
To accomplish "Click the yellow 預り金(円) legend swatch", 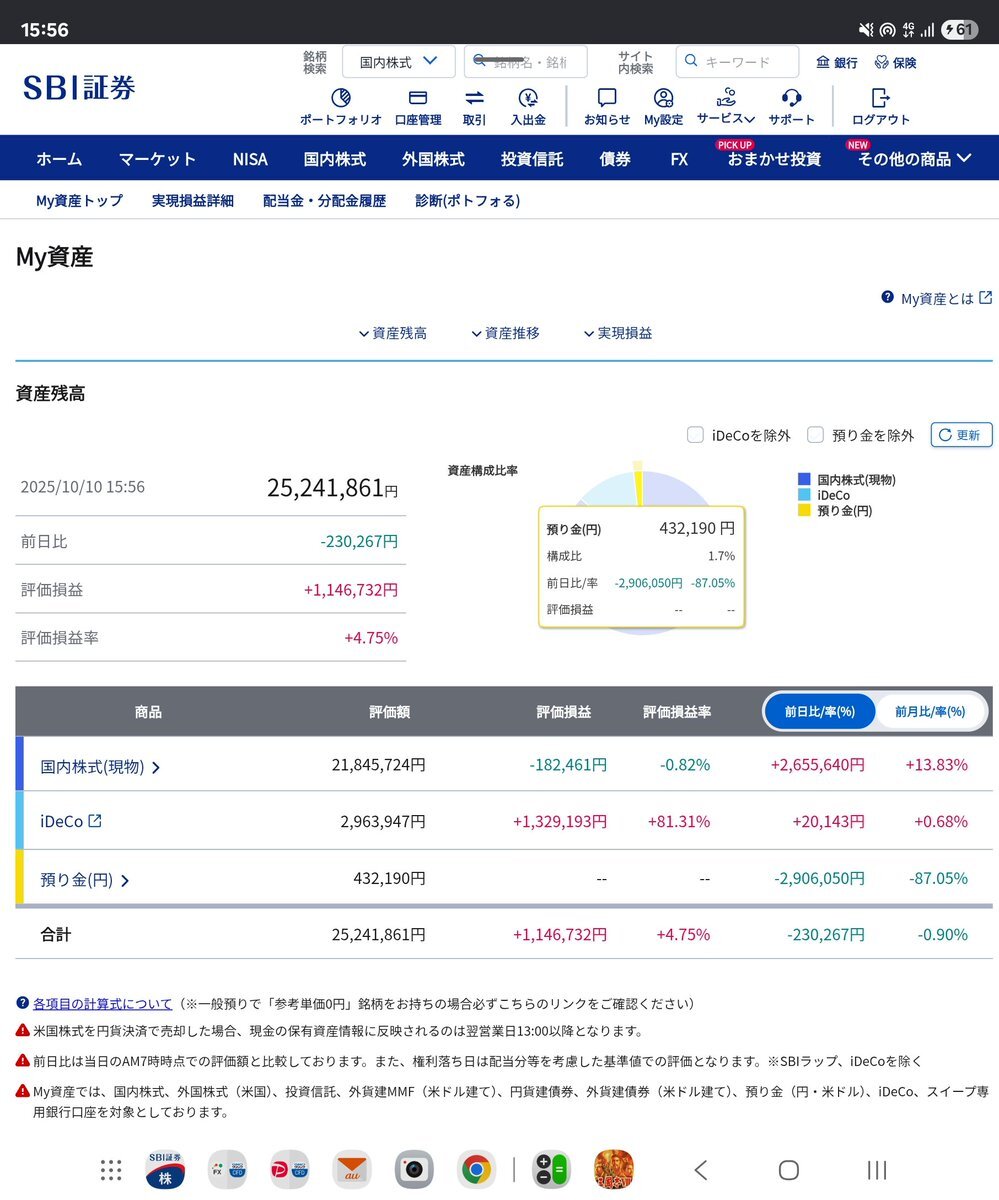I will tap(804, 511).
